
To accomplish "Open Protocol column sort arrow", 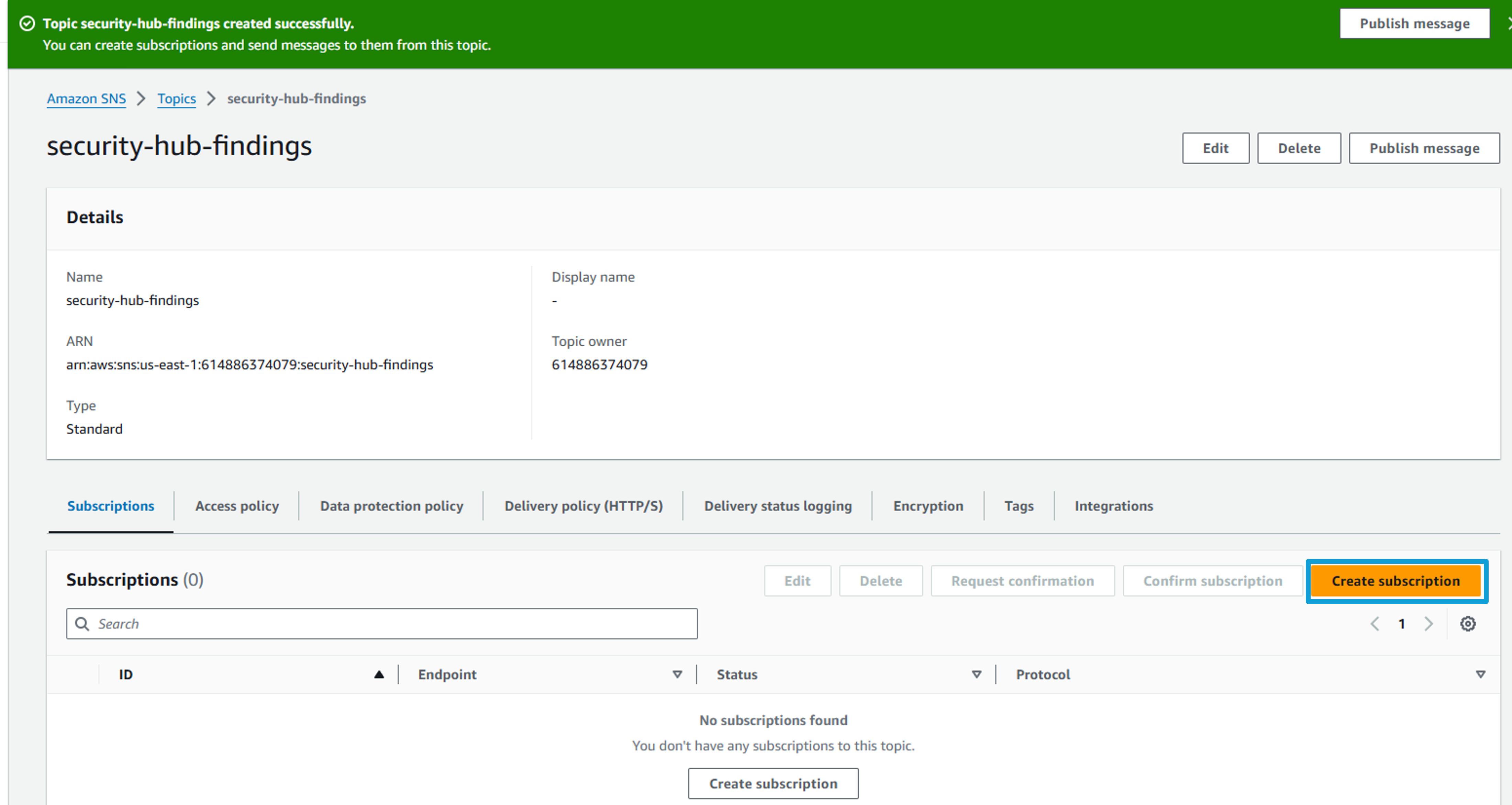I will pos(1480,675).
